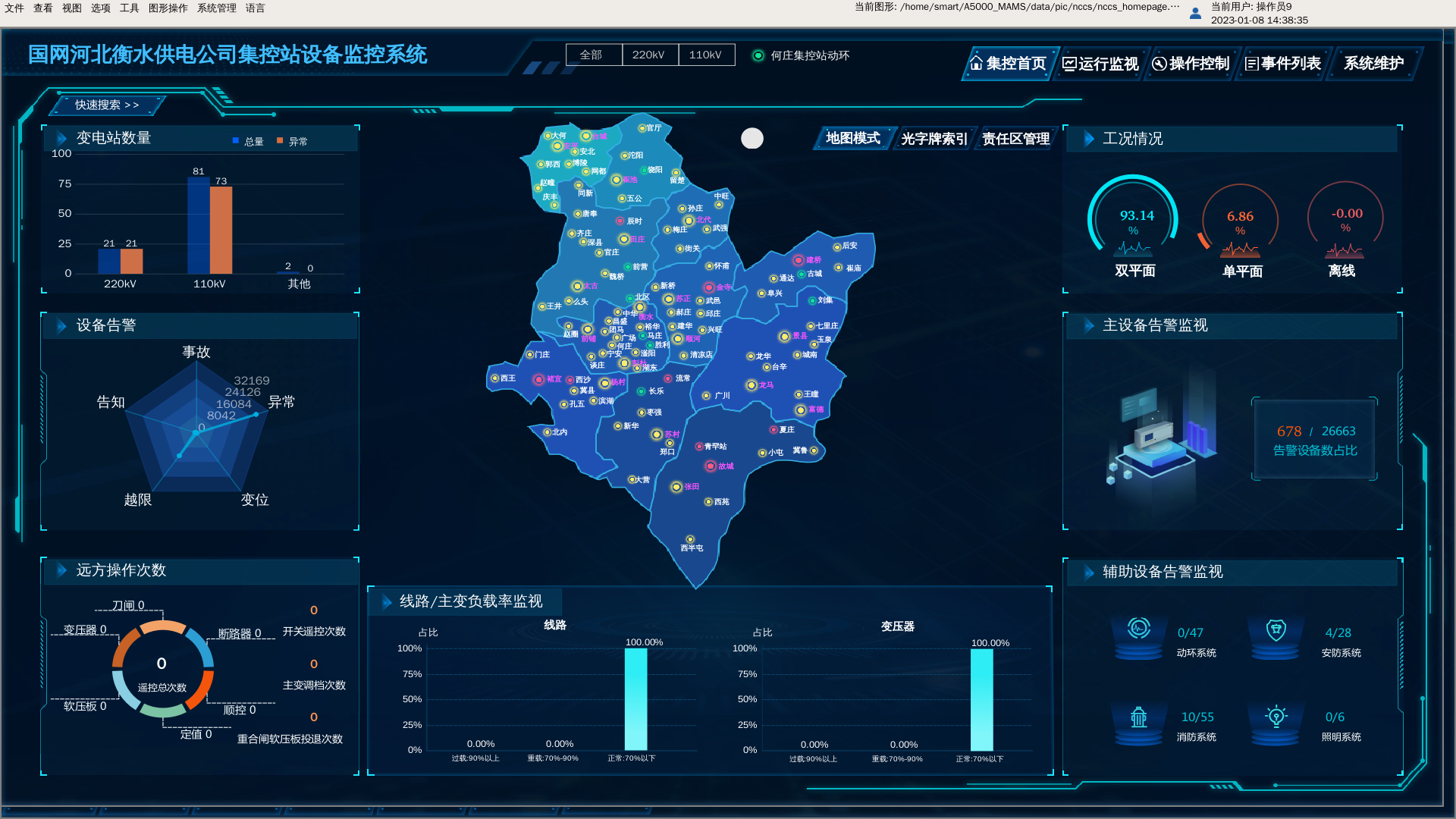Click the 责任区管理 button
The width and height of the screenshot is (1456, 819).
point(1015,139)
